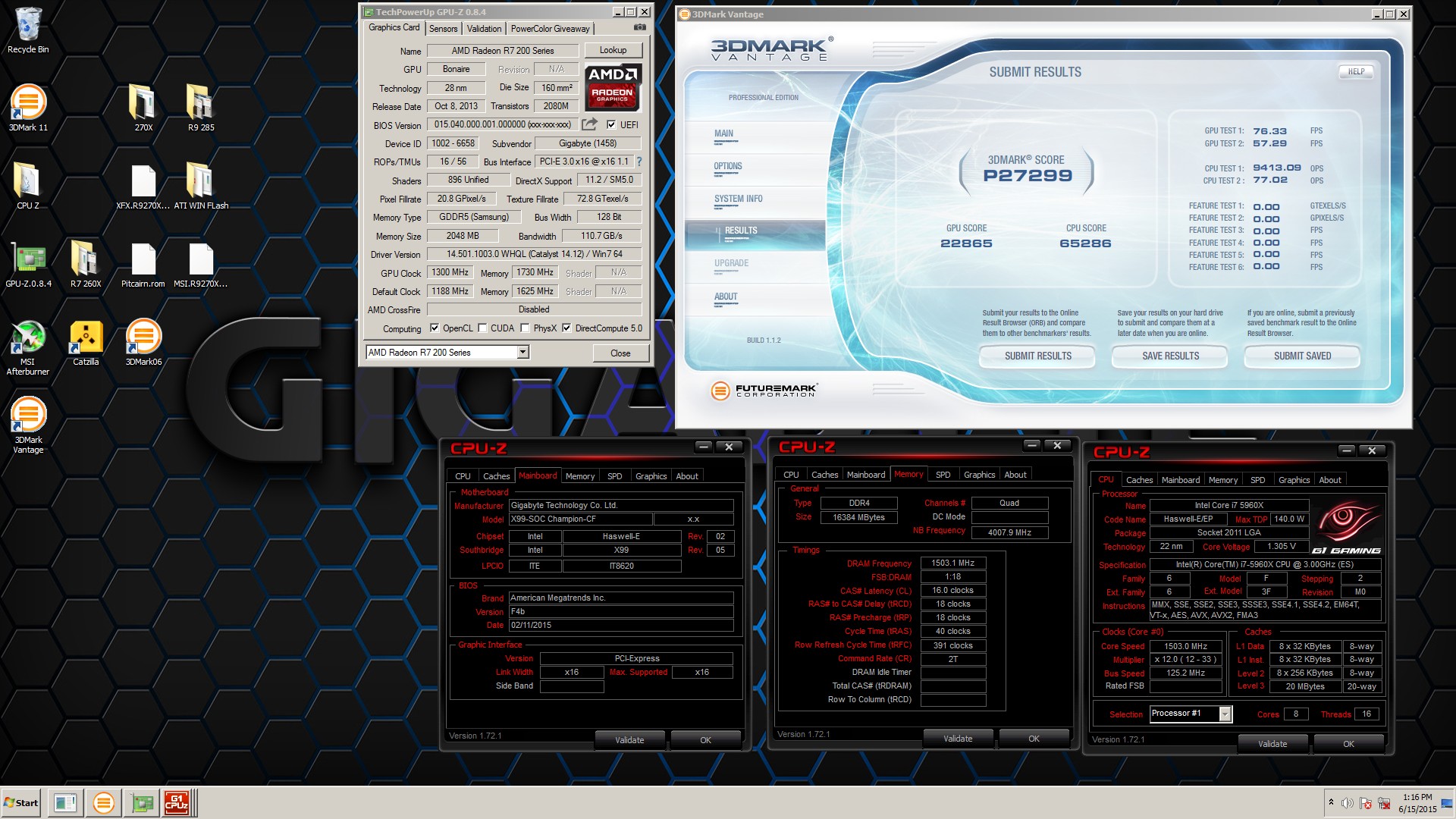Screen dimensions: 1456x819
Task: Select the Pitcairn.rom file icon
Action: click(143, 264)
